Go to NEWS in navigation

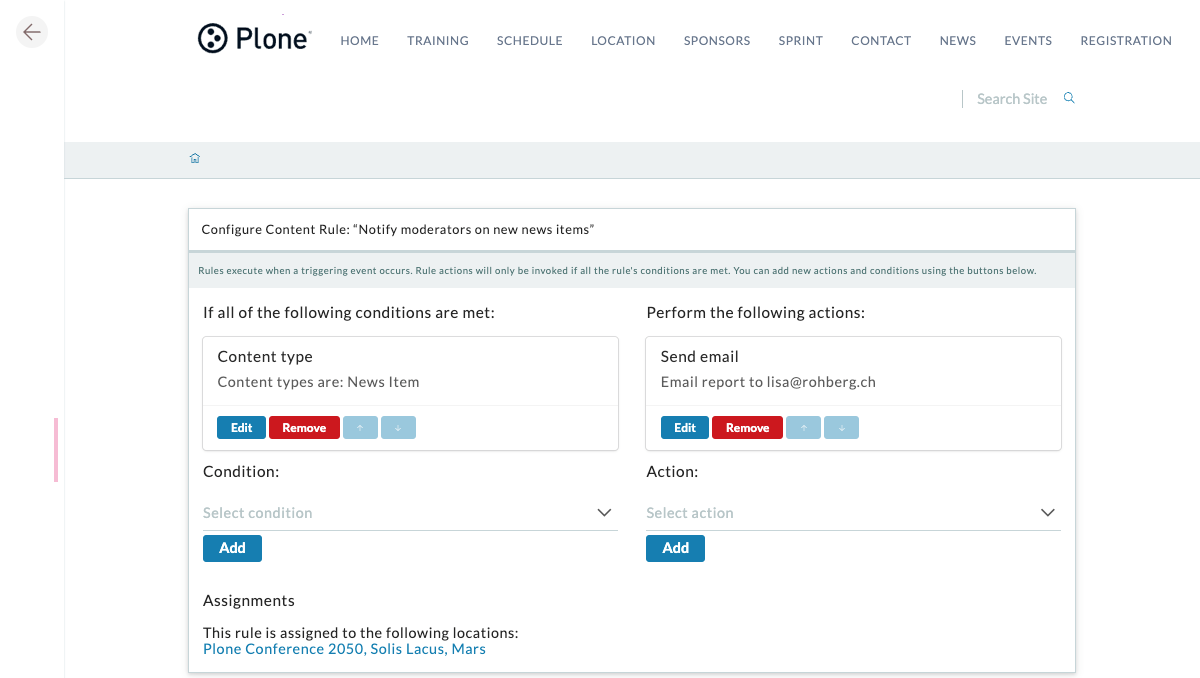[x=958, y=41]
